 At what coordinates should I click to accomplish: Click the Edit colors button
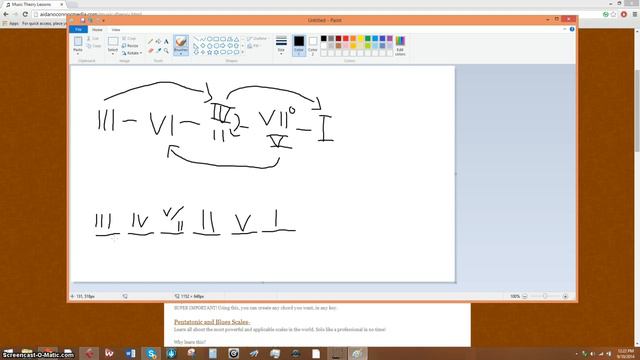[400, 46]
